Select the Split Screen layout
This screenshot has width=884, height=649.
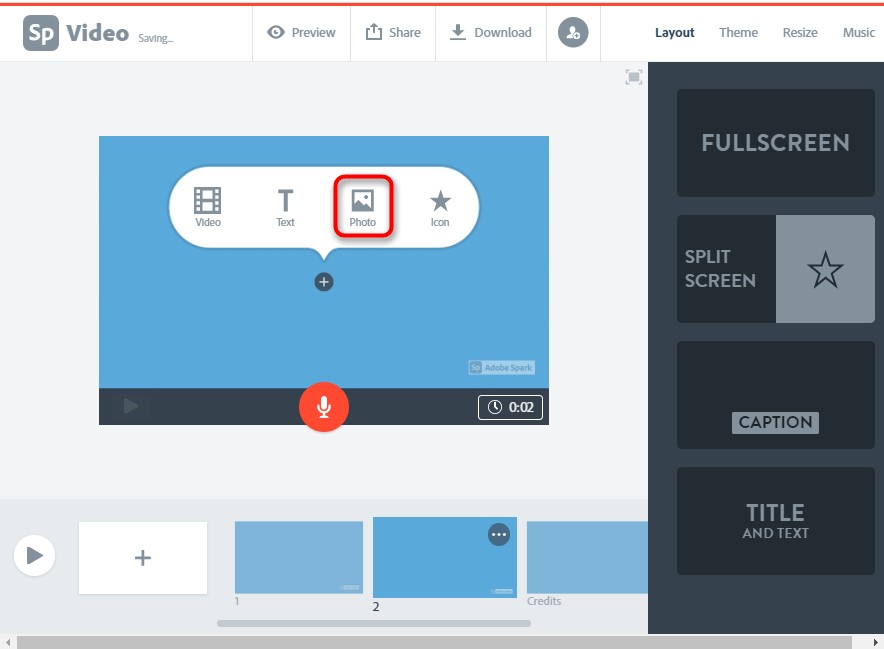[x=776, y=269]
